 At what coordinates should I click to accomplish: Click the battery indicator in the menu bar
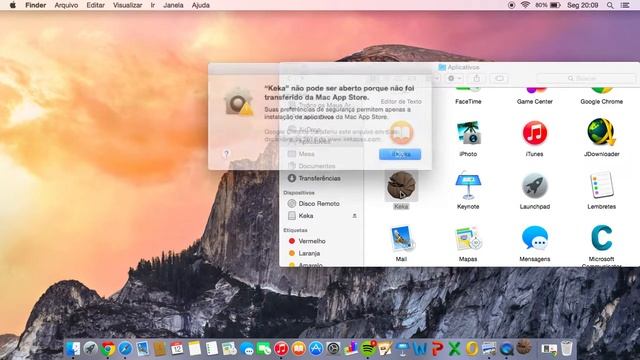[548, 5]
